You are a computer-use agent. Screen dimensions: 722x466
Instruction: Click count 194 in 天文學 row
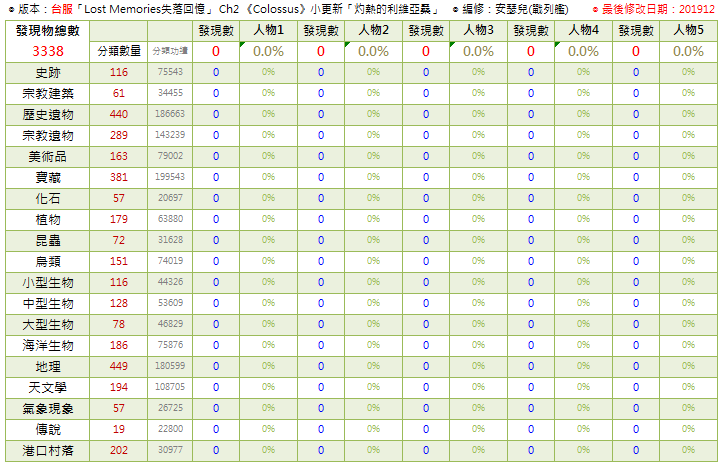click(x=119, y=388)
